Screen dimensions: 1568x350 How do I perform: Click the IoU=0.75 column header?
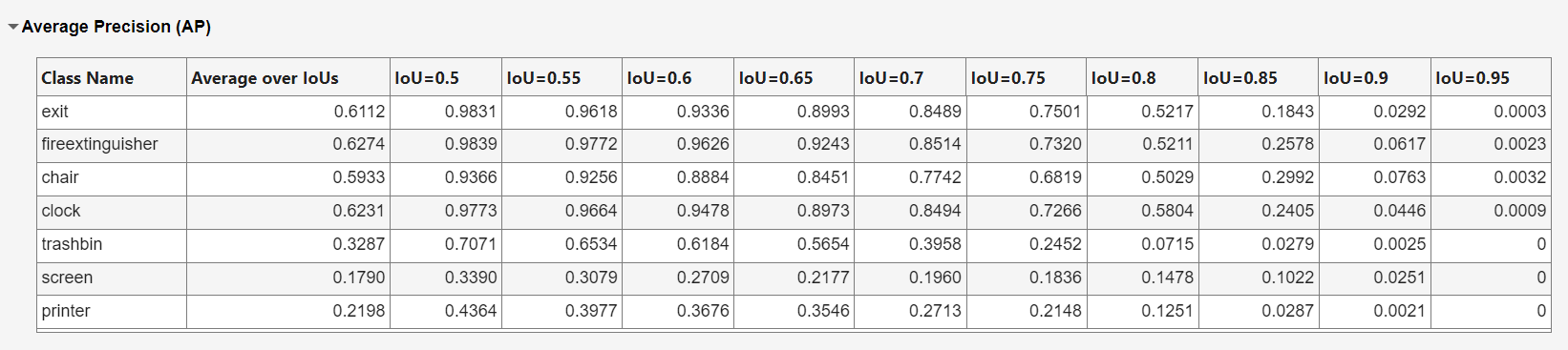tap(1027, 78)
